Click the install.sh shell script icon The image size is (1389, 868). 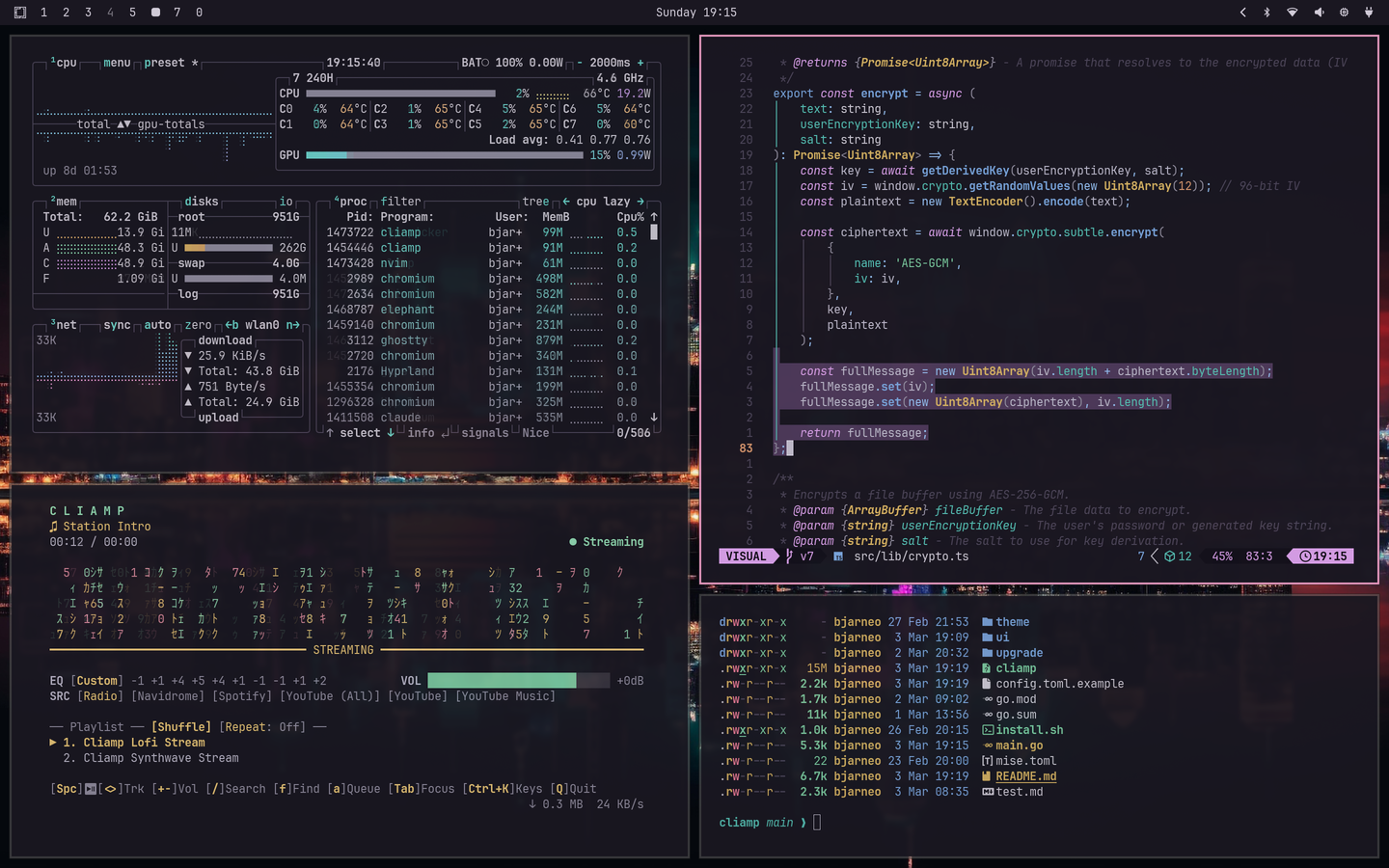tap(988, 730)
